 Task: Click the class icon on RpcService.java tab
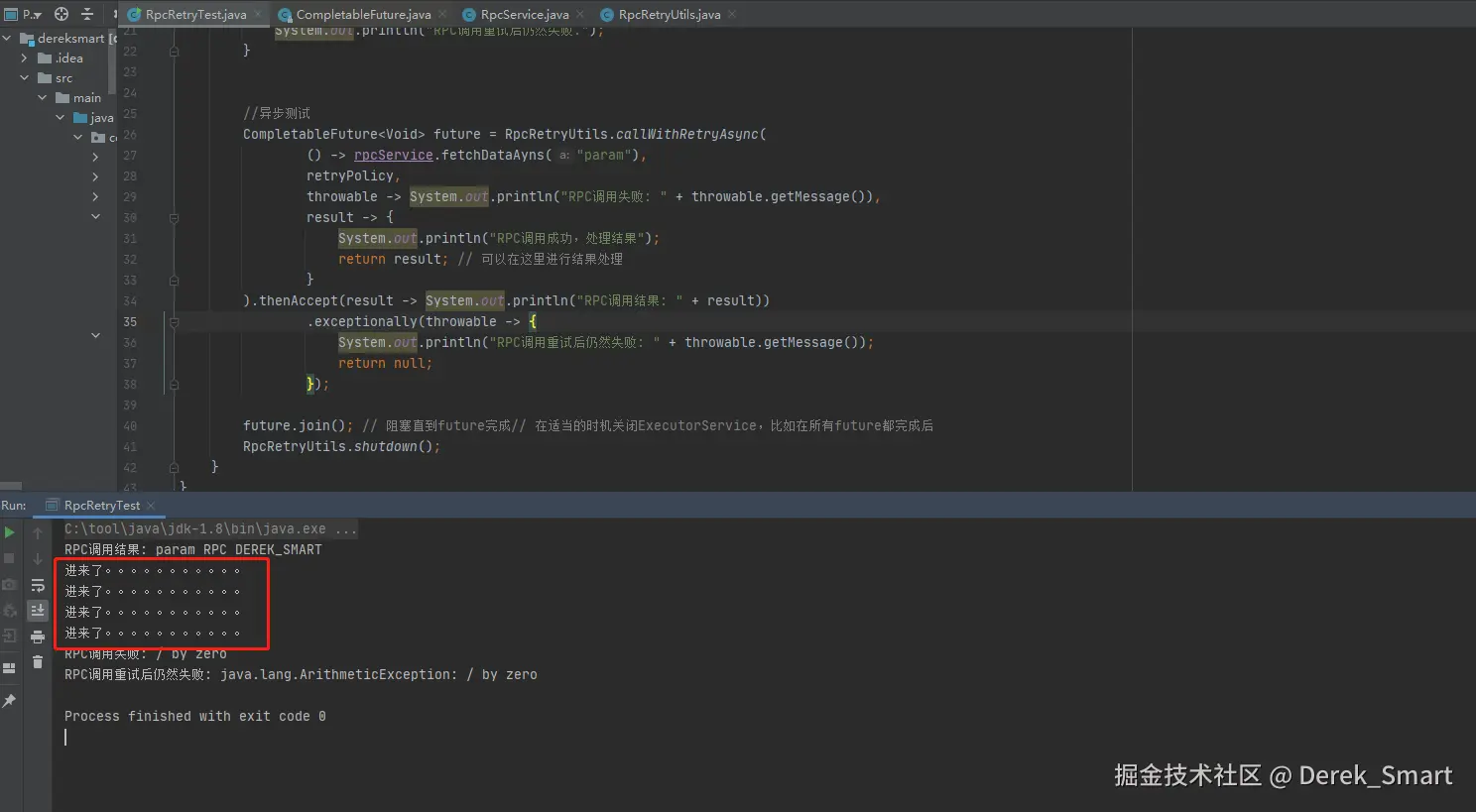469,15
